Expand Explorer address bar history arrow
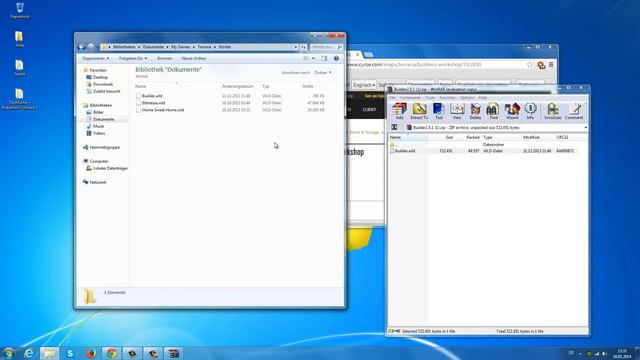The height and width of the screenshot is (360, 640). 296,47
